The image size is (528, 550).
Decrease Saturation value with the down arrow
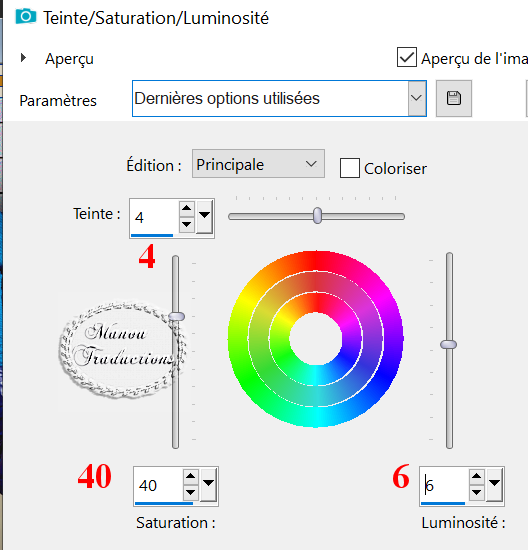pos(191,492)
